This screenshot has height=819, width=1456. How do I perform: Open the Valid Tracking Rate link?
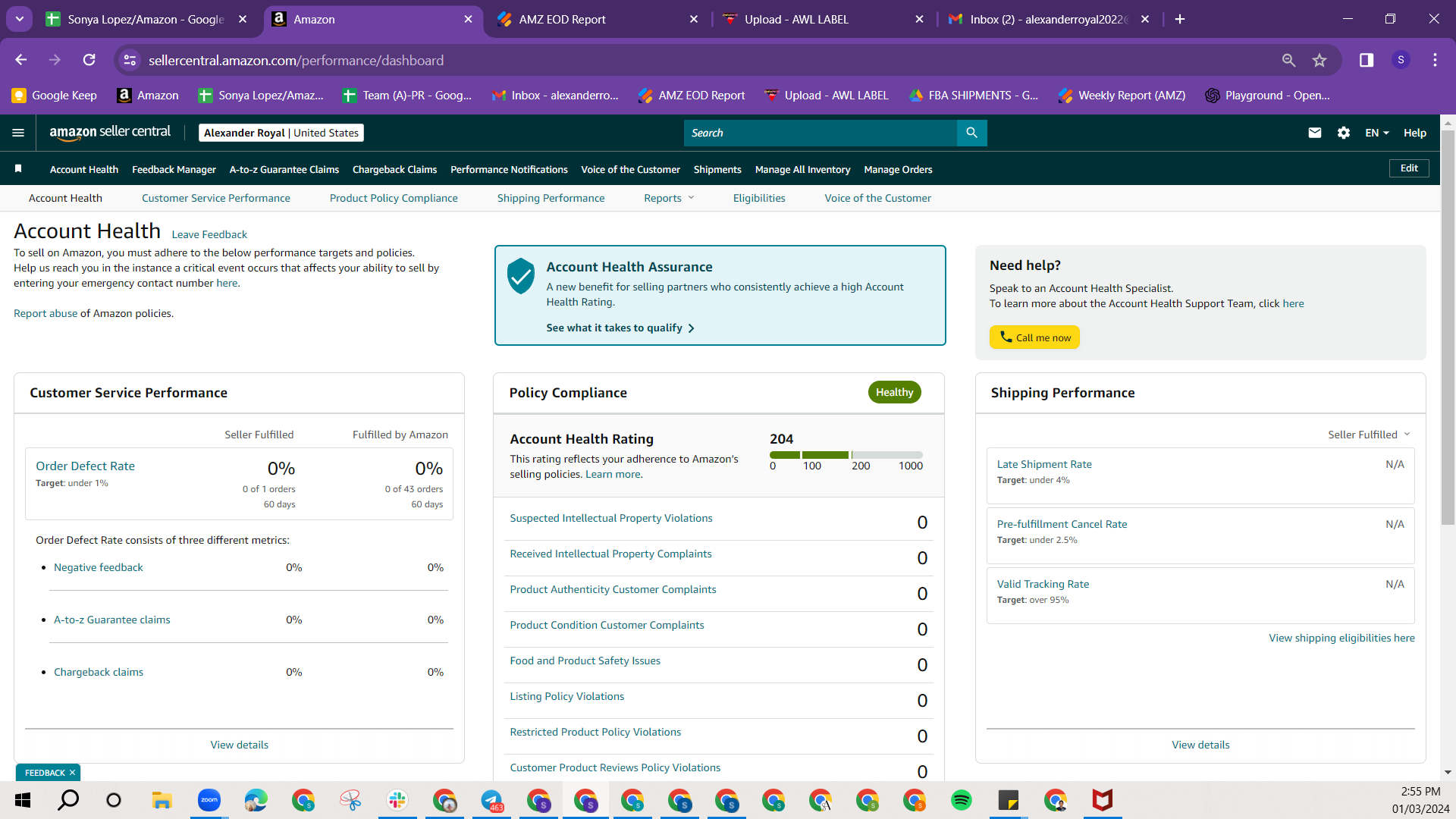click(x=1043, y=584)
